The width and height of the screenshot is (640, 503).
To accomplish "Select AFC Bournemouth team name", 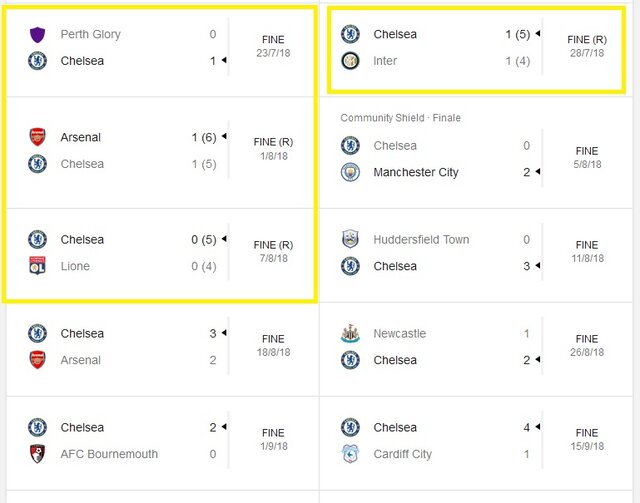I will (109, 454).
